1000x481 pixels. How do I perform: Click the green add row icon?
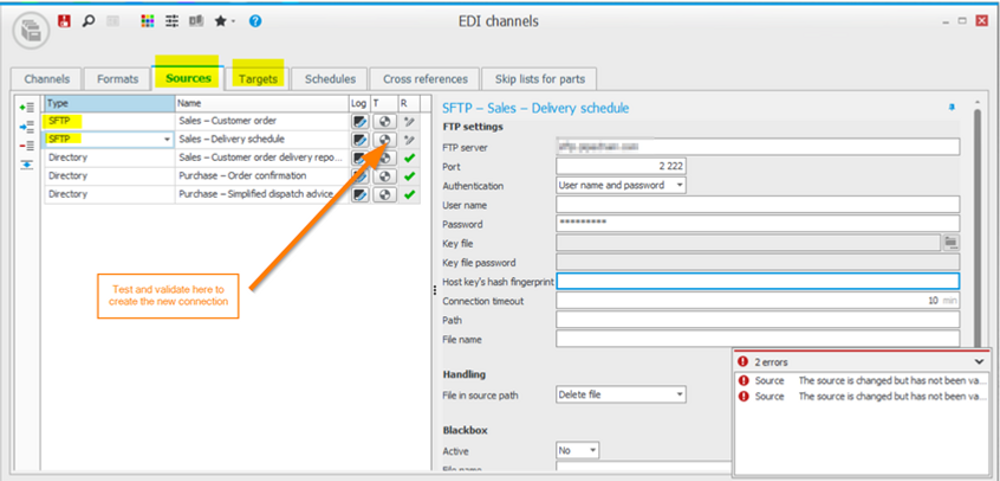[x=27, y=107]
